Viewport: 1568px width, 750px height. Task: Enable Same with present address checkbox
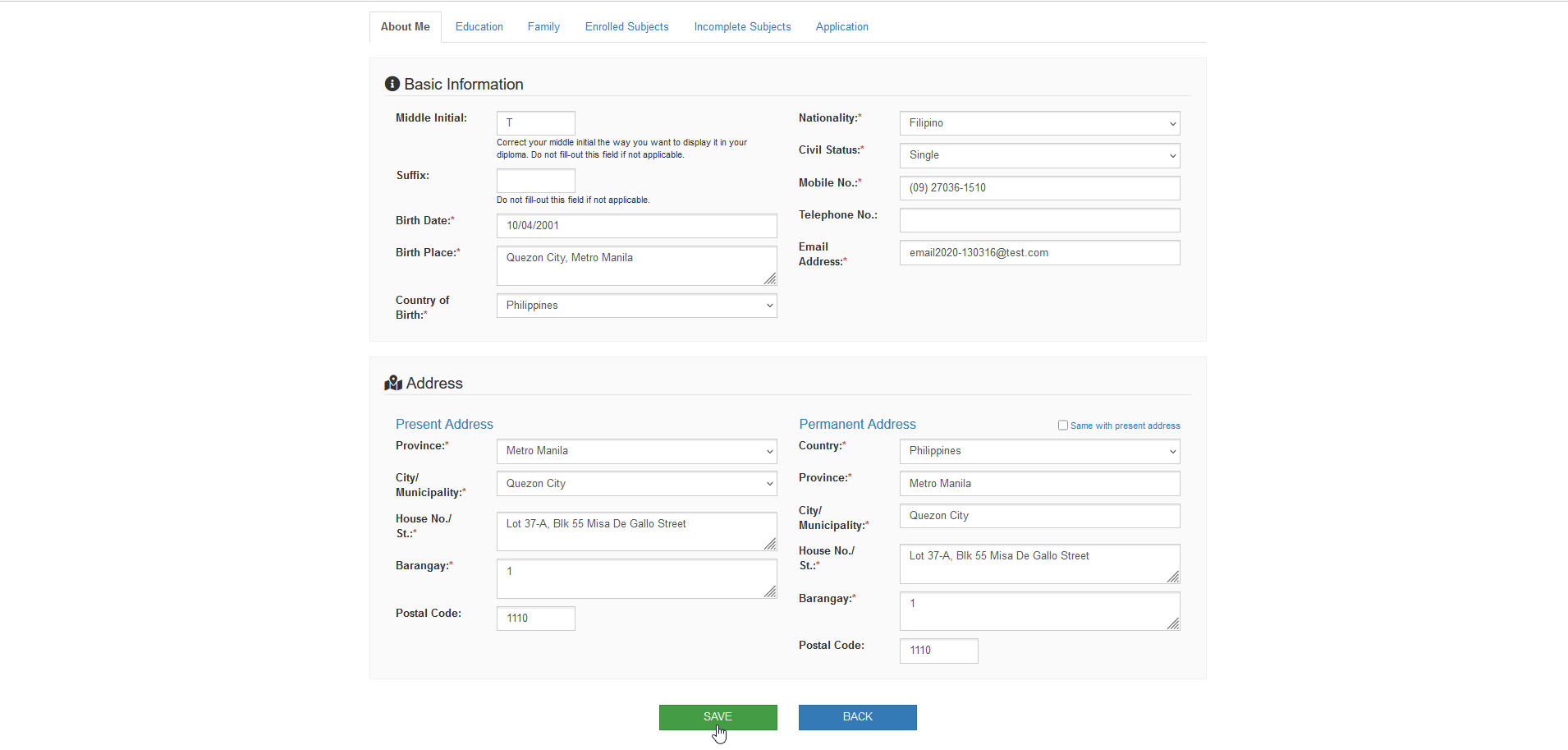coord(1063,426)
